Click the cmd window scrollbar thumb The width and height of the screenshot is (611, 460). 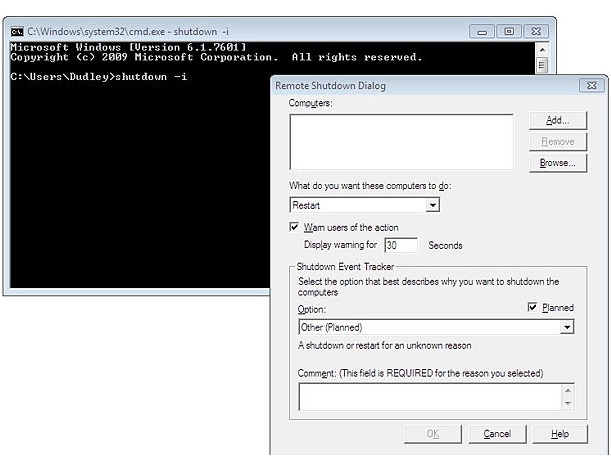542,65
